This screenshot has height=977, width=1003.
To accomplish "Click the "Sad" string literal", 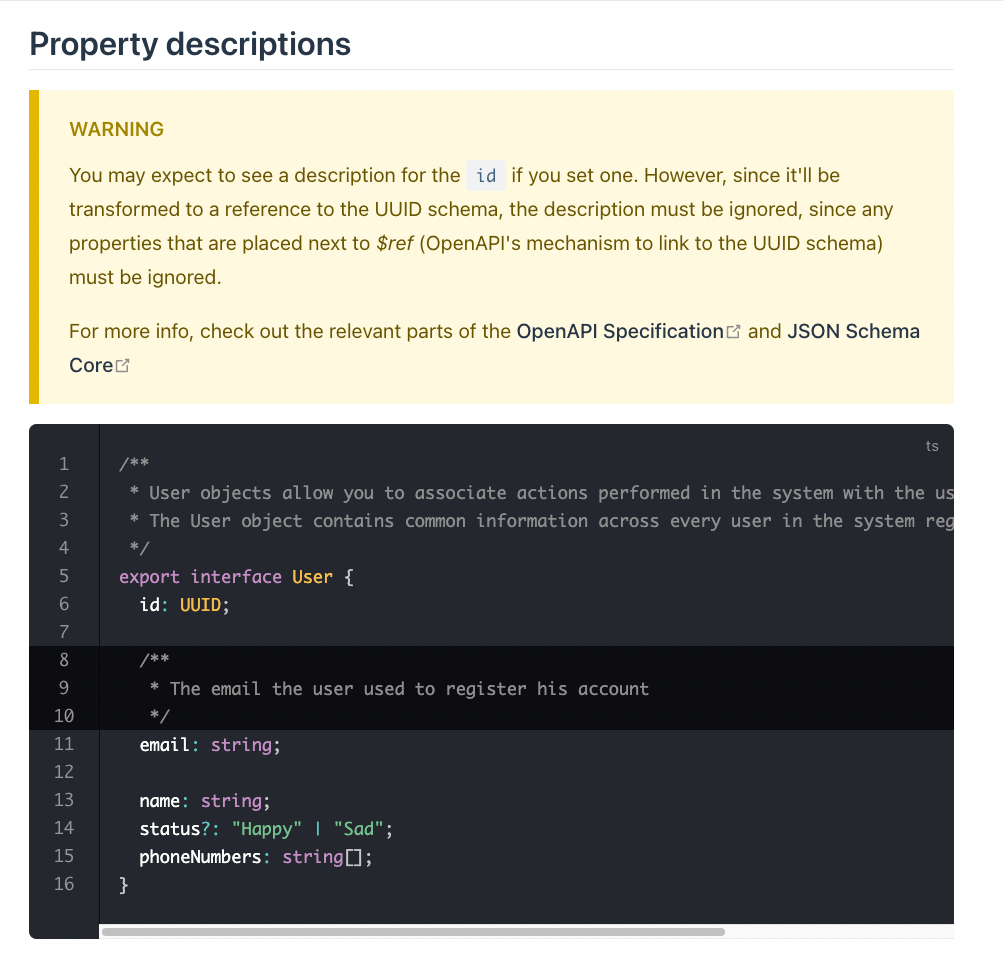I will click(358, 829).
